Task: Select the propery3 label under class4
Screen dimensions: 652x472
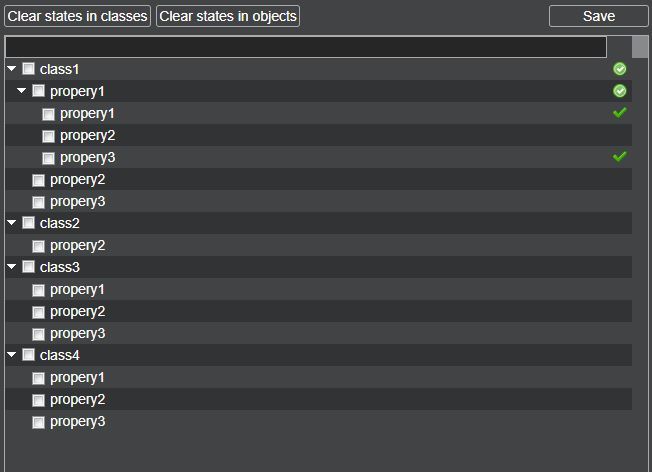Action: (77, 421)
